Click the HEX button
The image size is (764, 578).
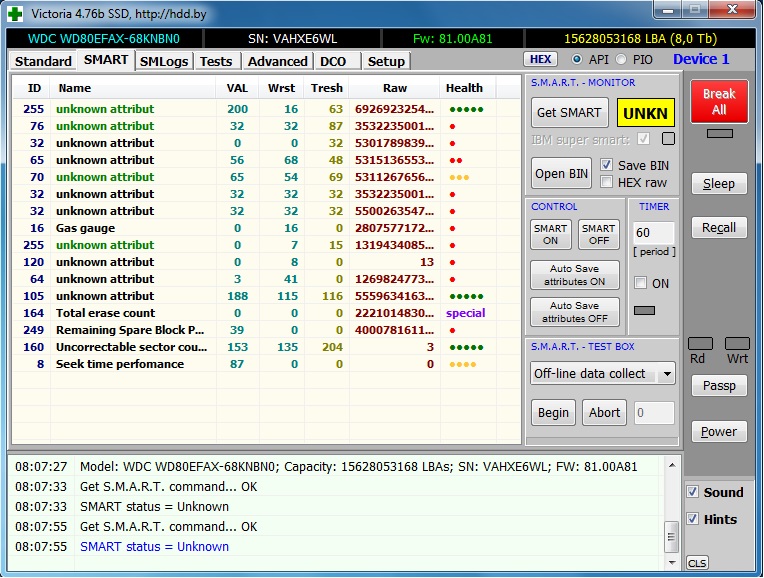[540, 59]
